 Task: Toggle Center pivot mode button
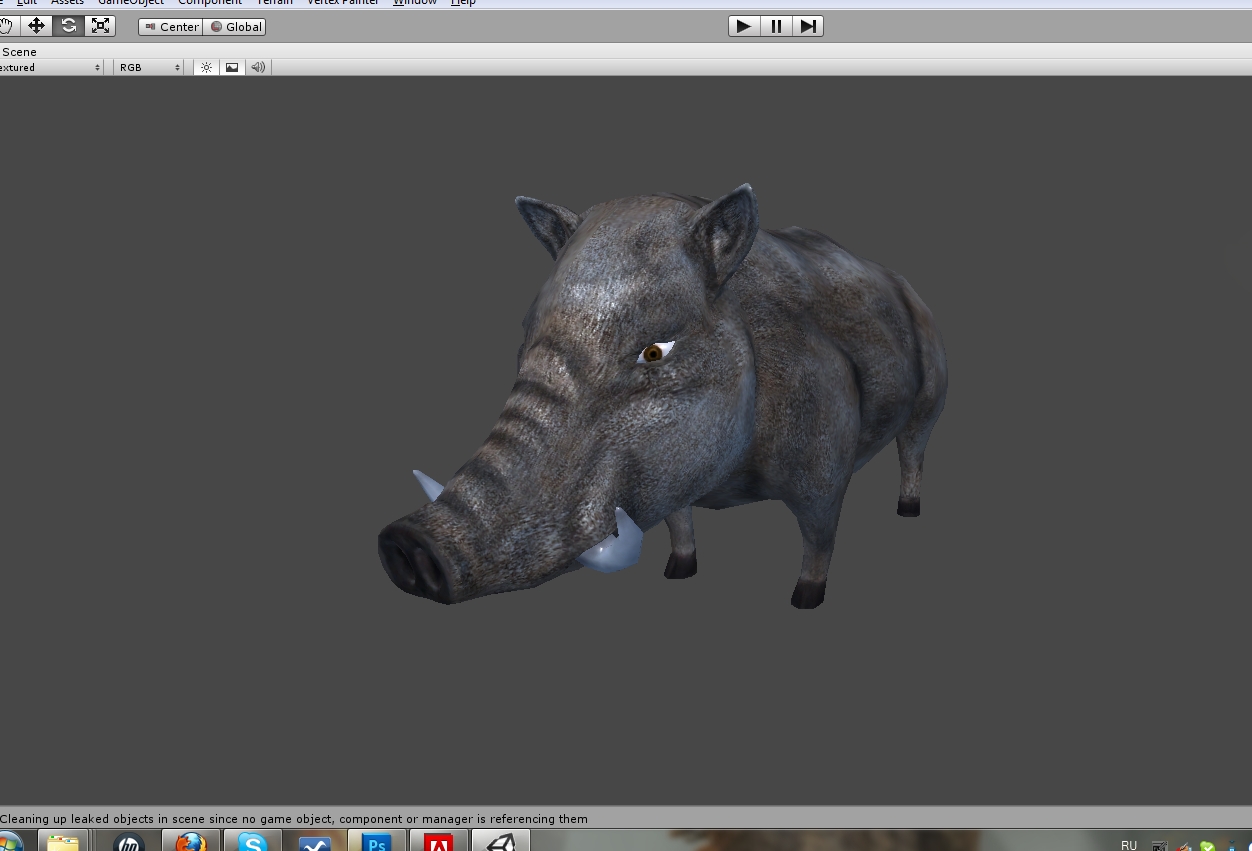pos(171,27)
